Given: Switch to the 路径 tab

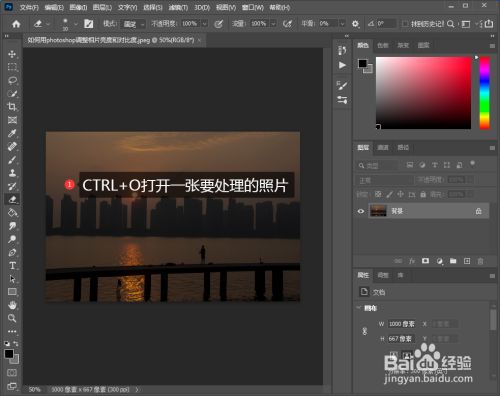Looking at the screenshot, I should coord(403,147).
